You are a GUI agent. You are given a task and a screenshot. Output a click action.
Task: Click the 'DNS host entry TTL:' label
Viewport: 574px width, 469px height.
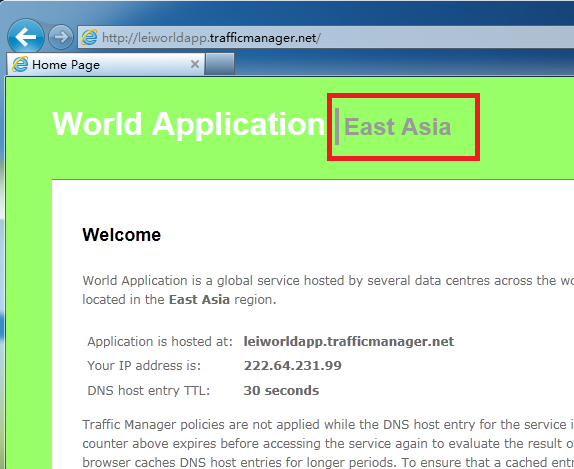(149, 391)
